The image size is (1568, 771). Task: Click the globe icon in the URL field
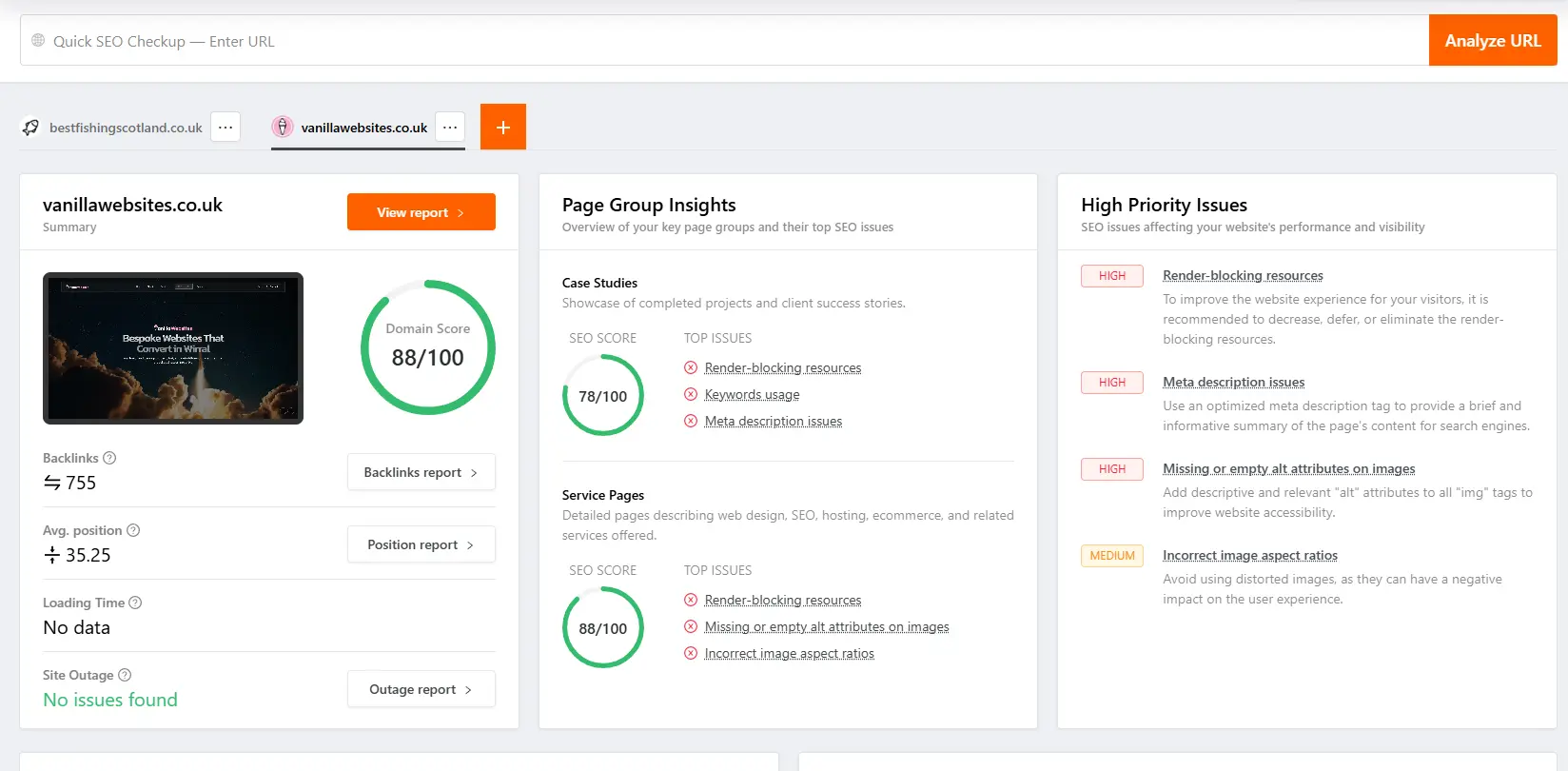38,41
